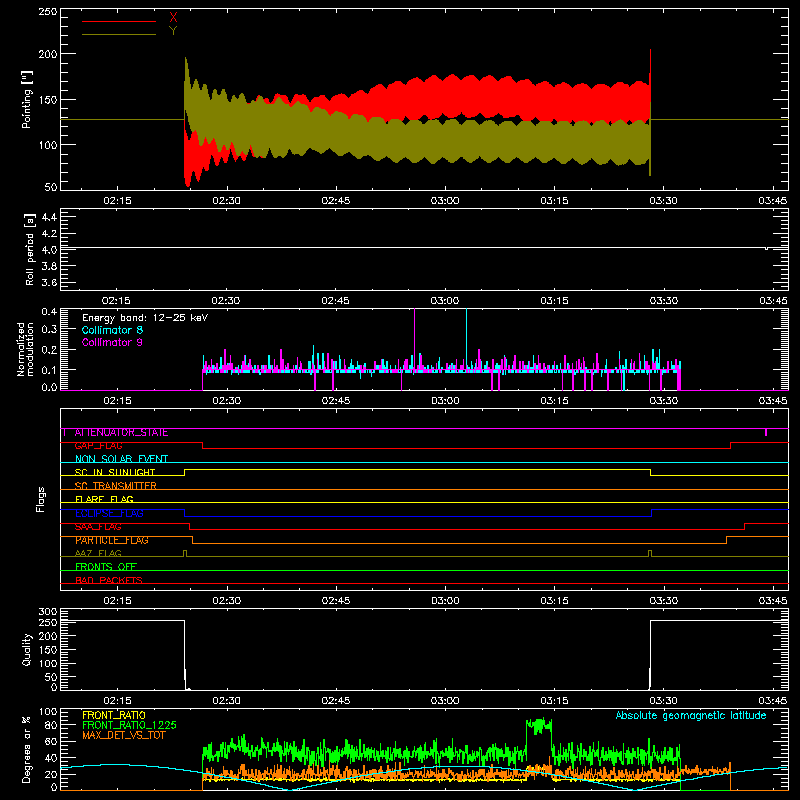This screenshot has width=800, height=800.
Task: Click the tall magenta Collimator 9 spike
Action: [x=414, y=337]
